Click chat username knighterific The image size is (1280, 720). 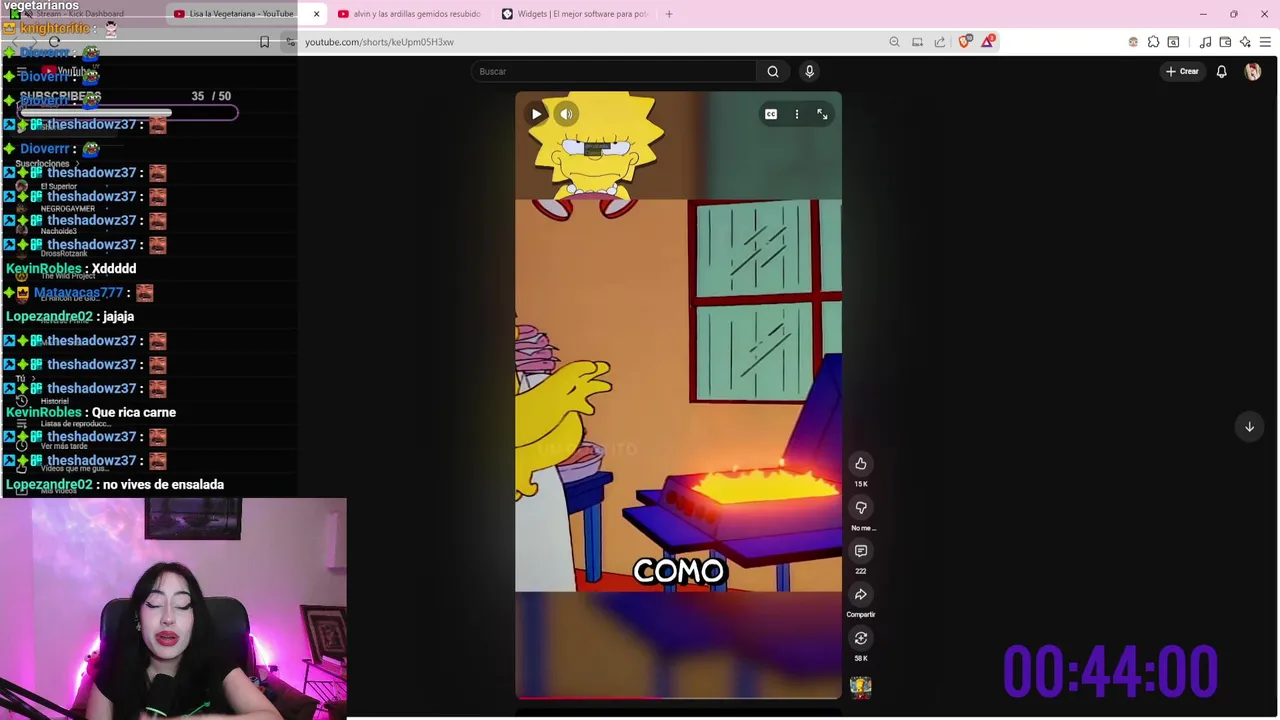54,28
